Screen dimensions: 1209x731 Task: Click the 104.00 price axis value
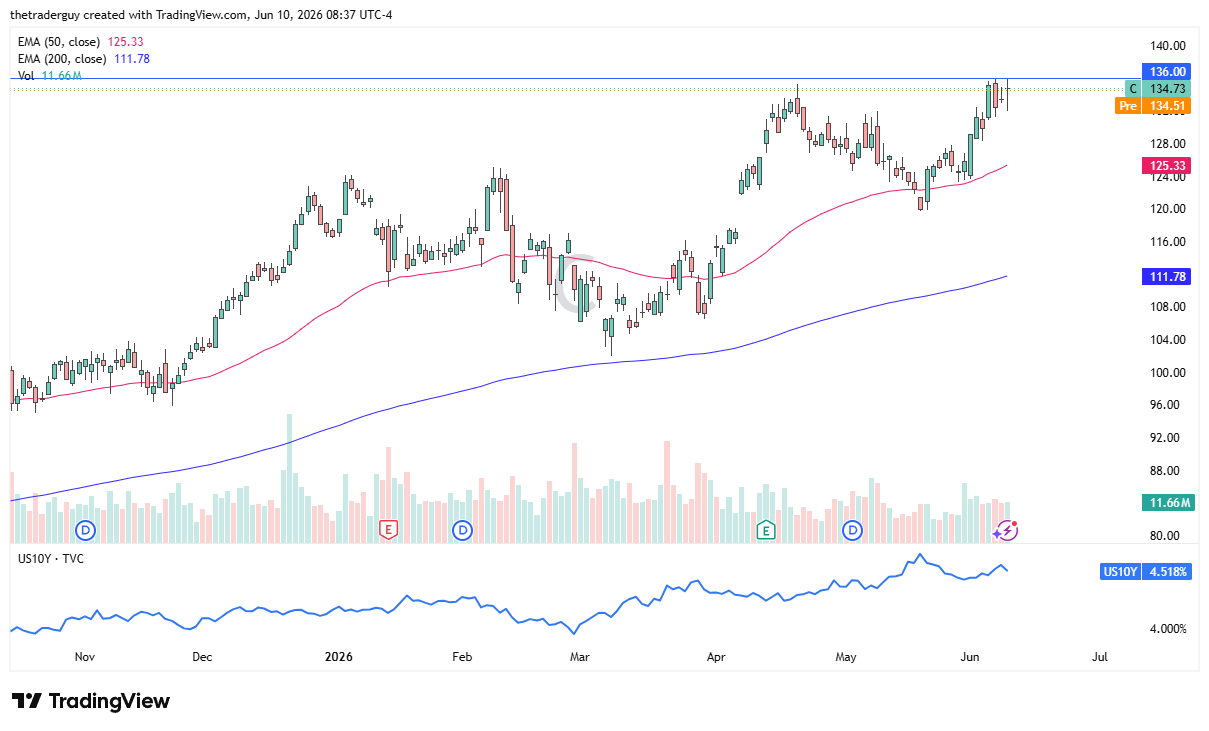[x=1167, y=340]
